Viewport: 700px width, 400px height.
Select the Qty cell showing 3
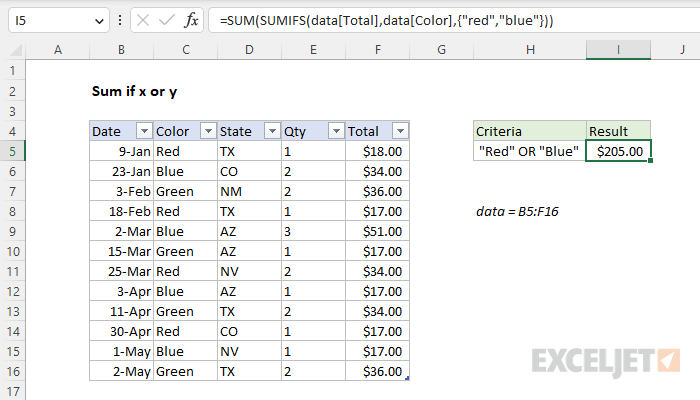tap(313, 231)
